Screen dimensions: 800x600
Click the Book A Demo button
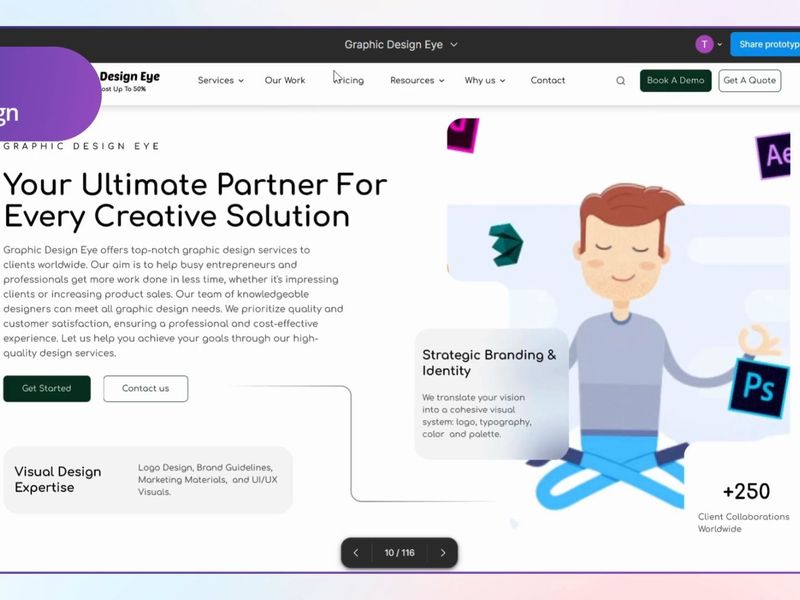click(676, 81)
